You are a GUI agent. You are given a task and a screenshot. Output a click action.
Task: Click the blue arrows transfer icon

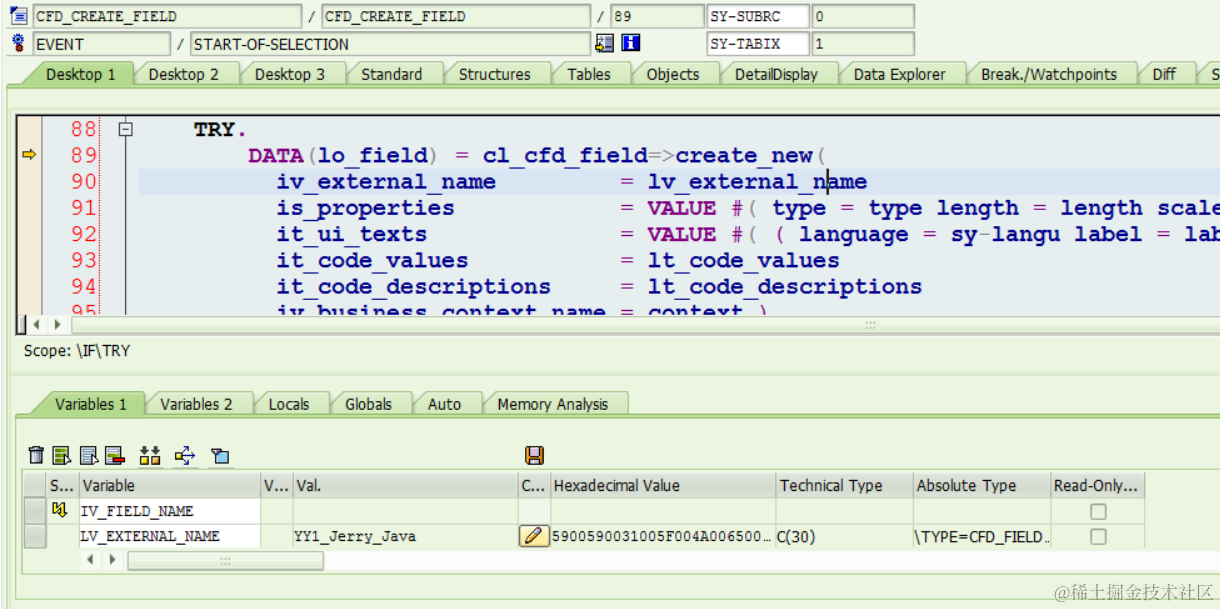tap(185, 456)
